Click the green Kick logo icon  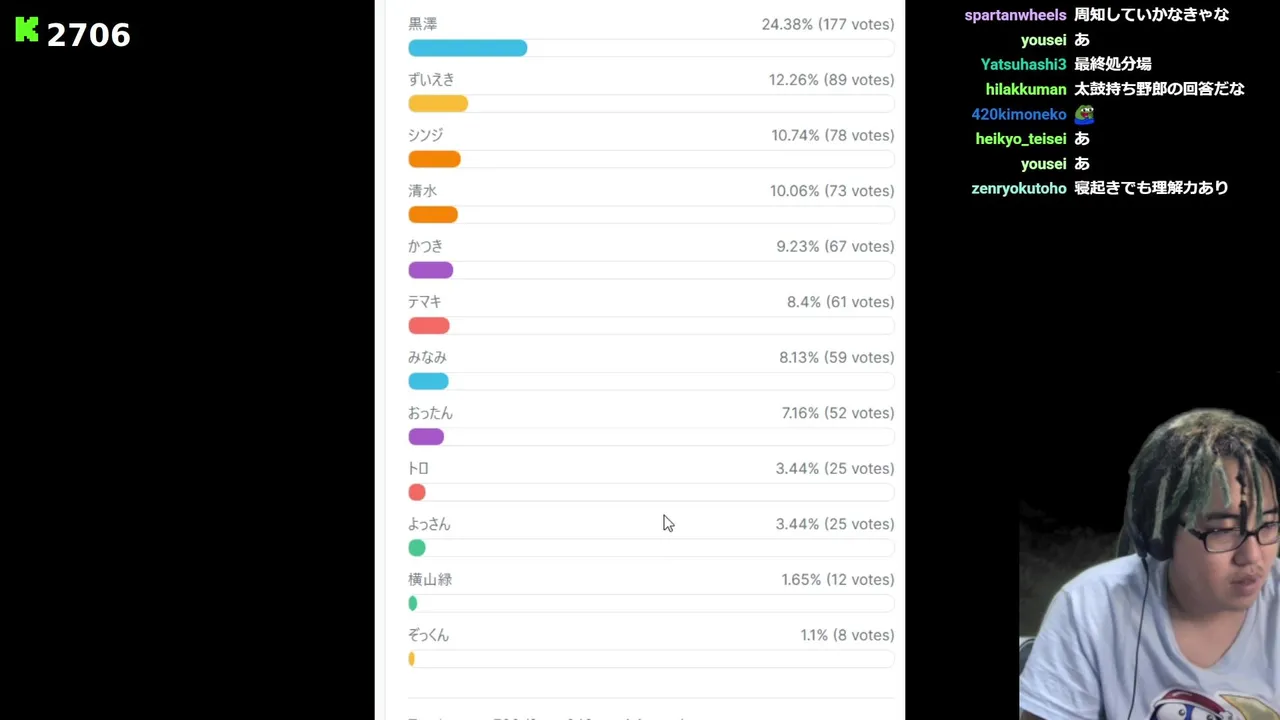(x=27, y=30)
